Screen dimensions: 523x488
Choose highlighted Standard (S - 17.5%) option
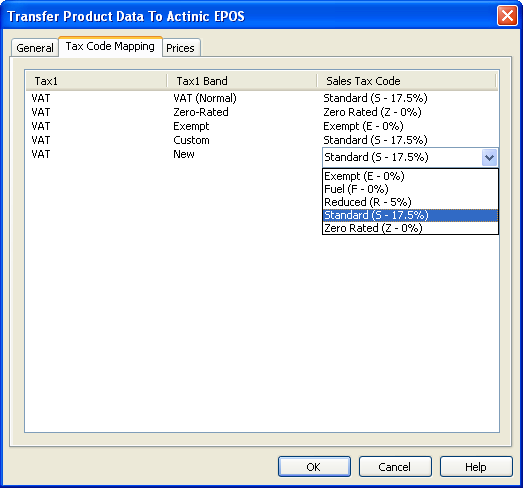(x=410, y=215)
